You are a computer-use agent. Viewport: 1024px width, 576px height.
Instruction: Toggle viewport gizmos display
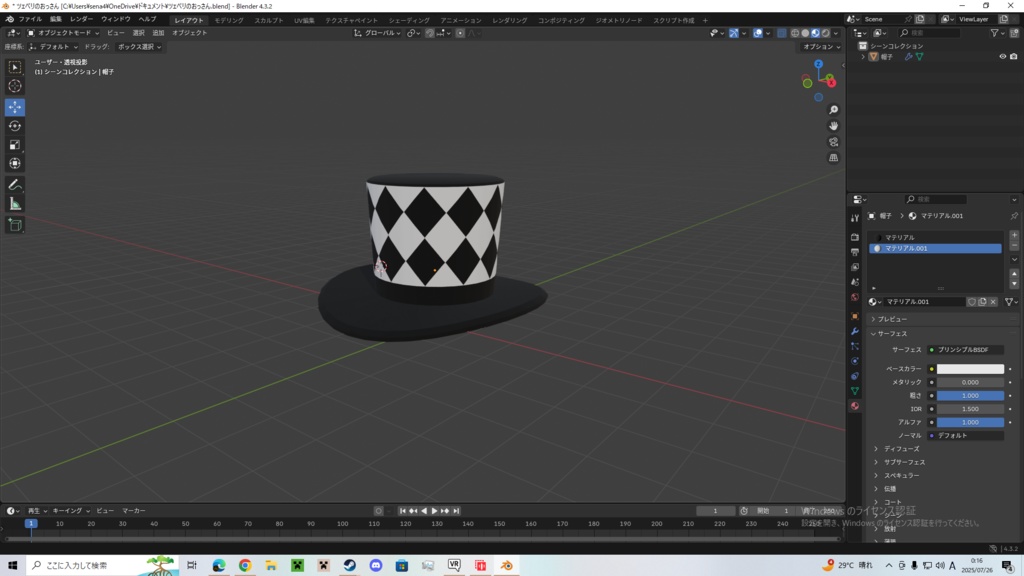click(x=733, y=33)
